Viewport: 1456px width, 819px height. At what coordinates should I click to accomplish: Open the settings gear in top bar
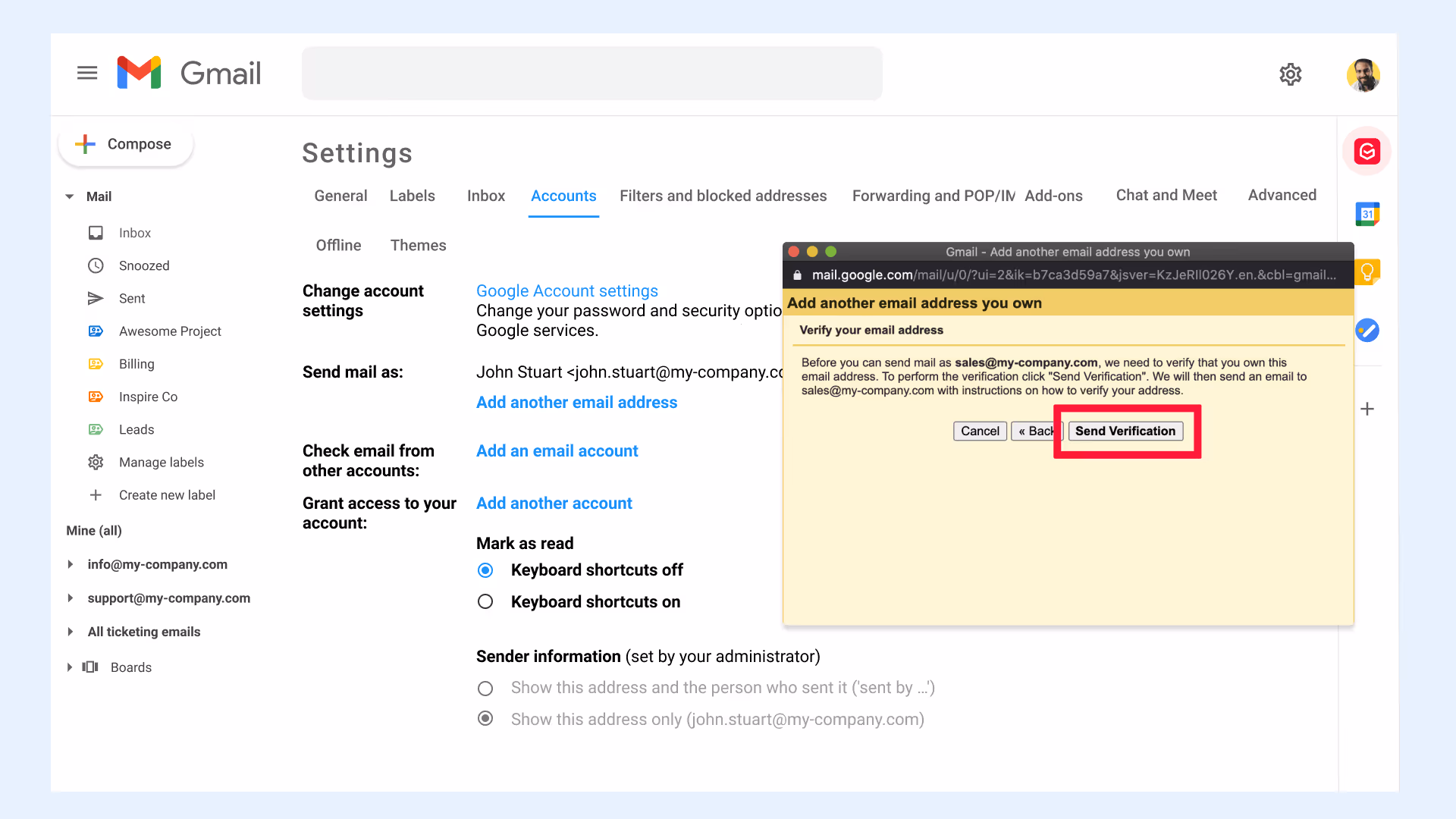point(1290,74)
